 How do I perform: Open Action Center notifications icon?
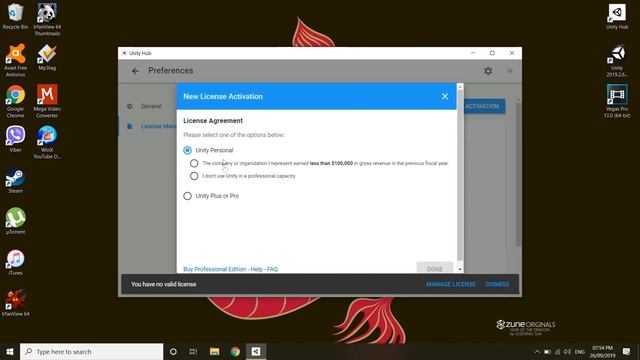click(626, 351)
